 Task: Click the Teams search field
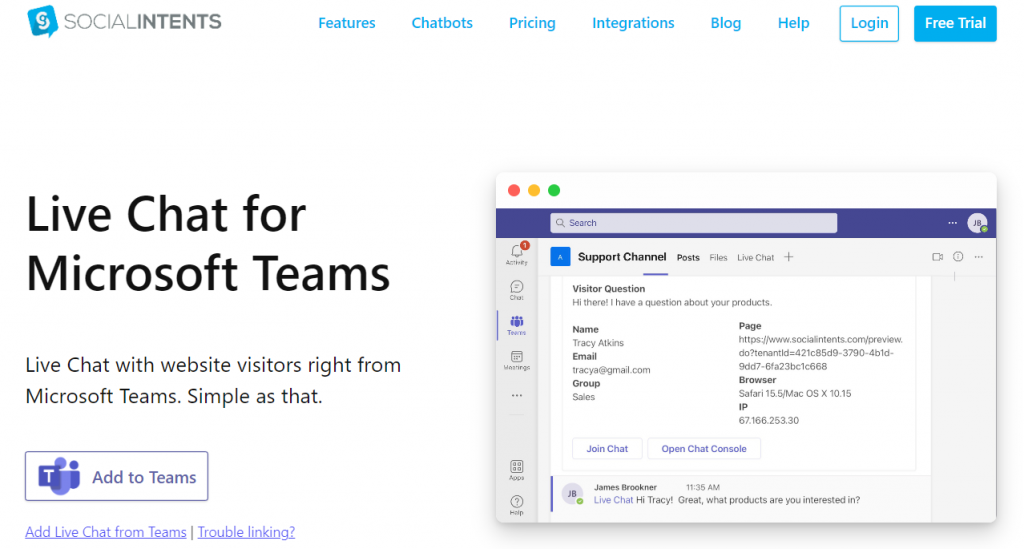click(694, 223)
